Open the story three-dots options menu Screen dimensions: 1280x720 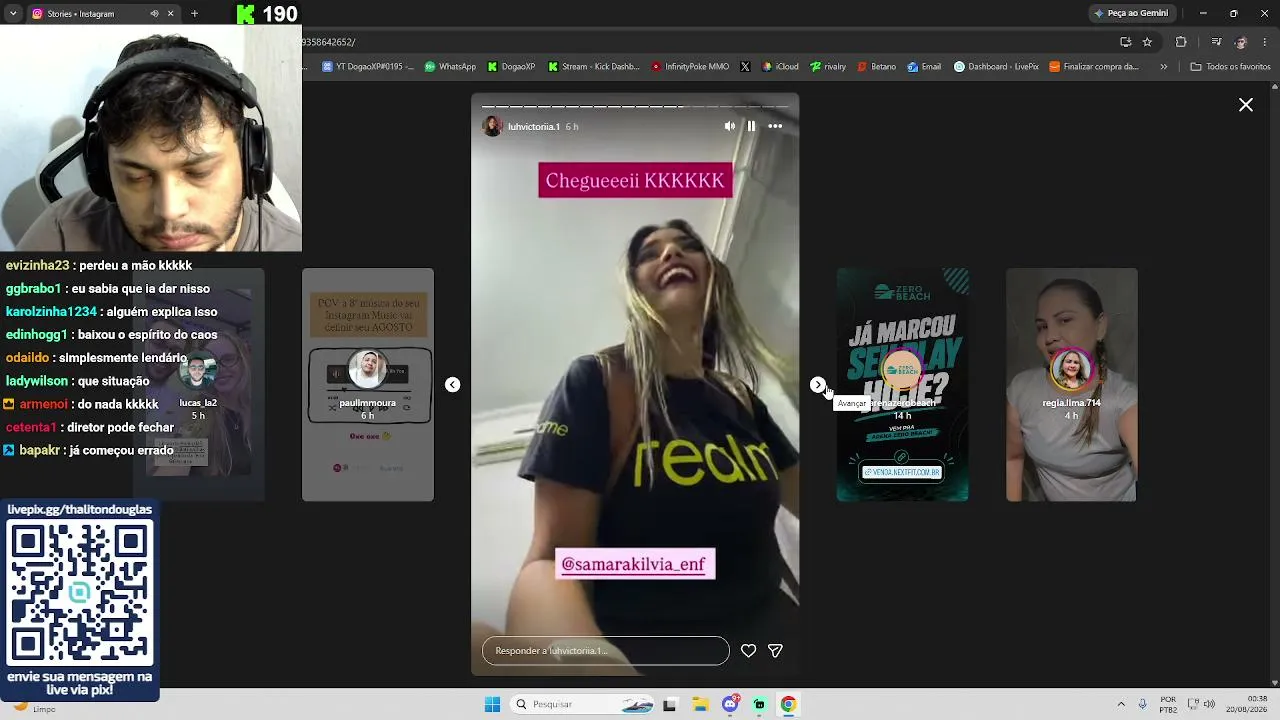click(x=775, y=126)
